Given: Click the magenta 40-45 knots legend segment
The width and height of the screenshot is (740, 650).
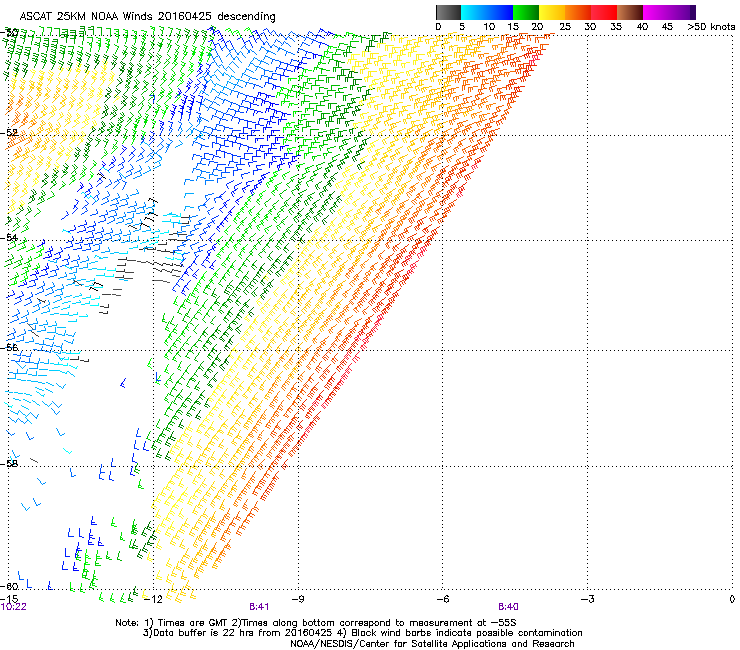Looking at the screenshot, I should [x=656, y=12].
